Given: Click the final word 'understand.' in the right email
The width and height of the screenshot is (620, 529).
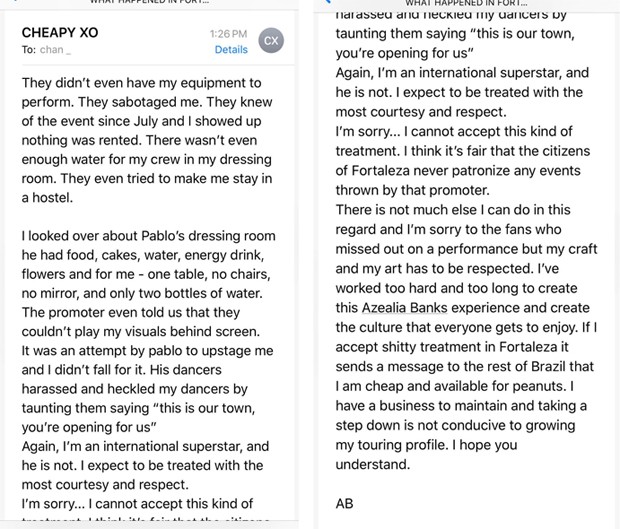Looking at the screenshot, I should [x=373, y=465].
